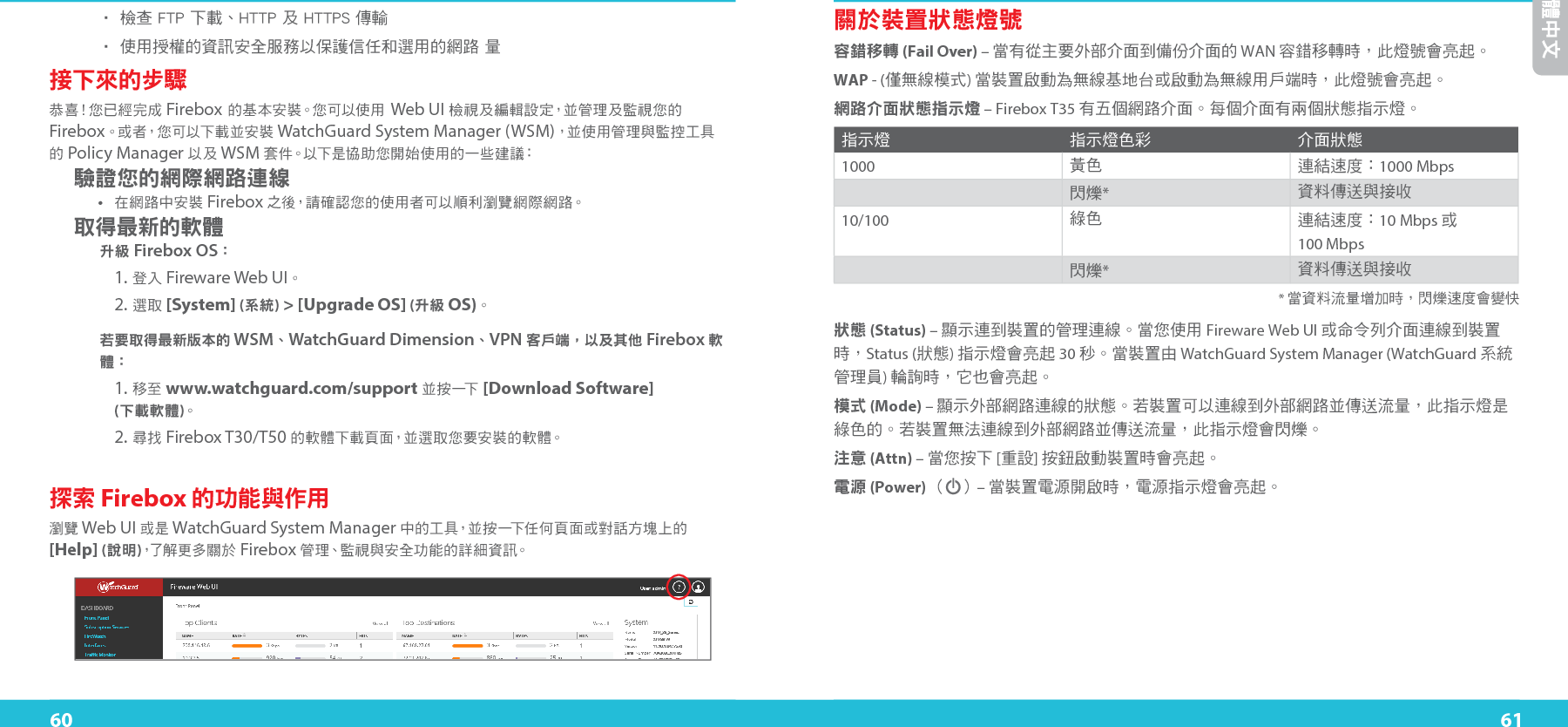The height and width of the screenshot is (727, 1568).
Task: Click the www.watchguard.com/support URL
Action: coord(291,388)
